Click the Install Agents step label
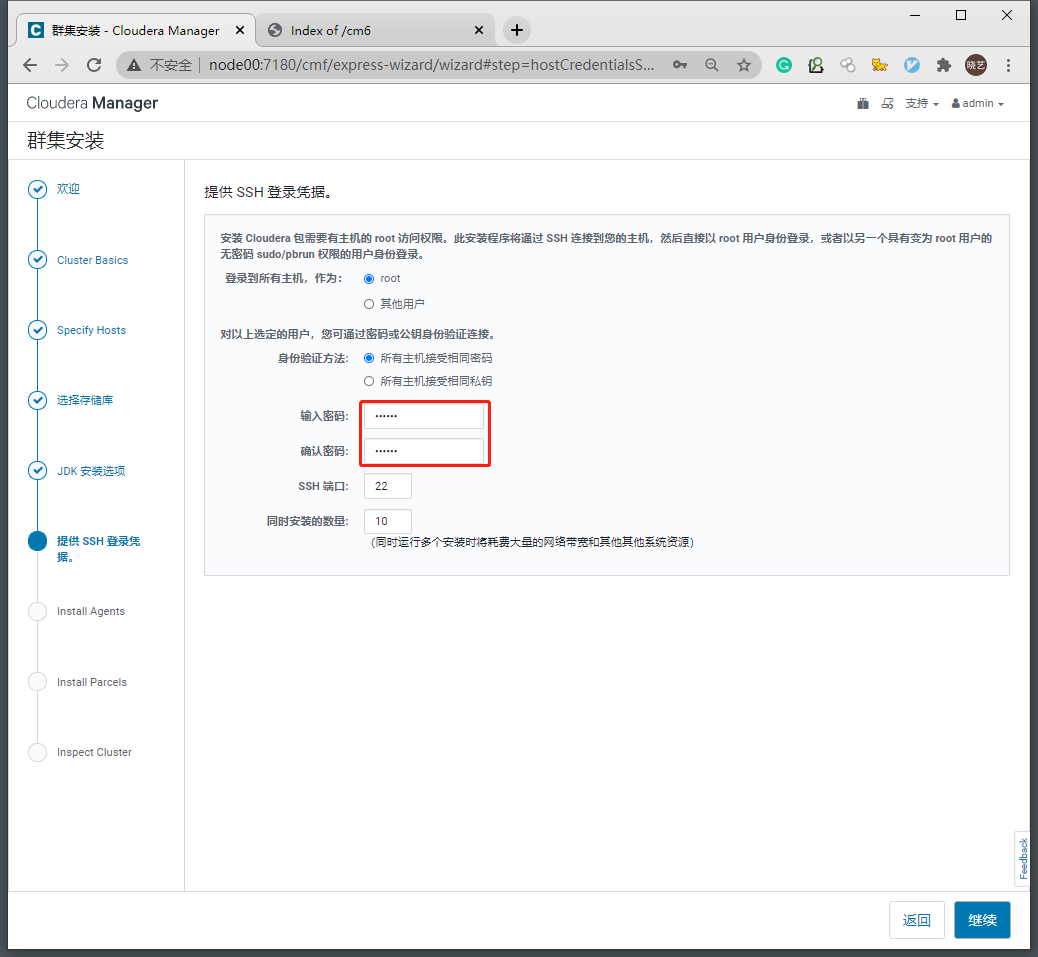1038x957 pixels. 91,612
